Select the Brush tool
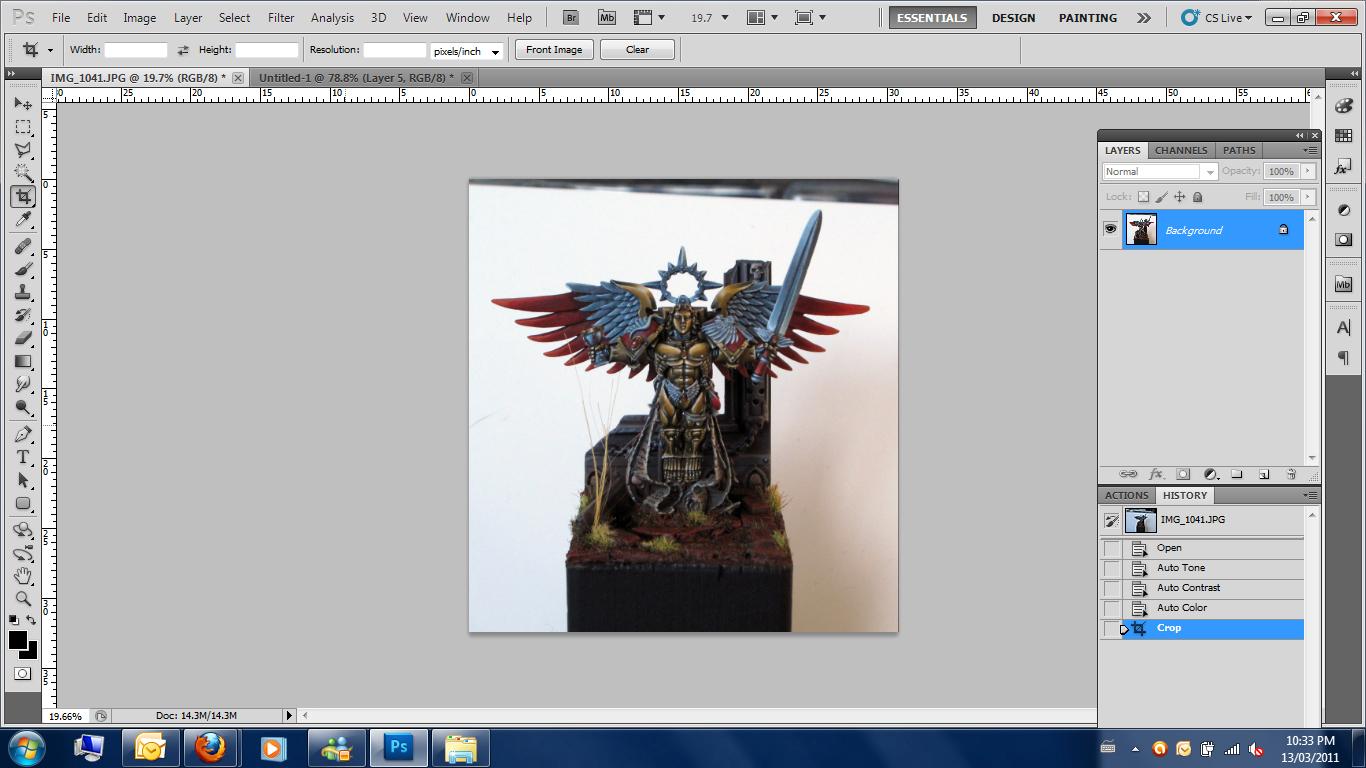1366x768 pixels. 23,269
